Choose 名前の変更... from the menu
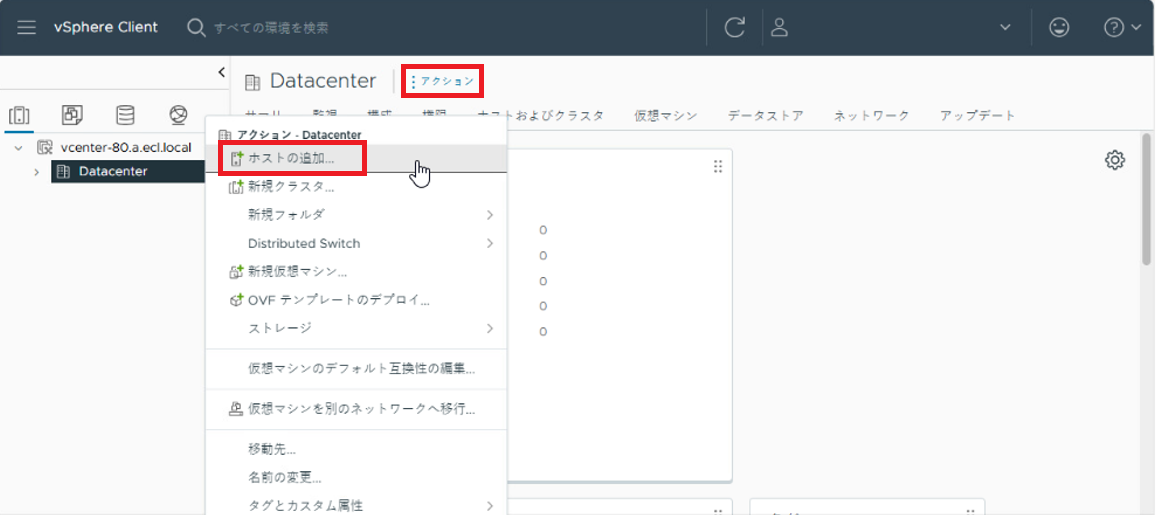 (356, 477)
